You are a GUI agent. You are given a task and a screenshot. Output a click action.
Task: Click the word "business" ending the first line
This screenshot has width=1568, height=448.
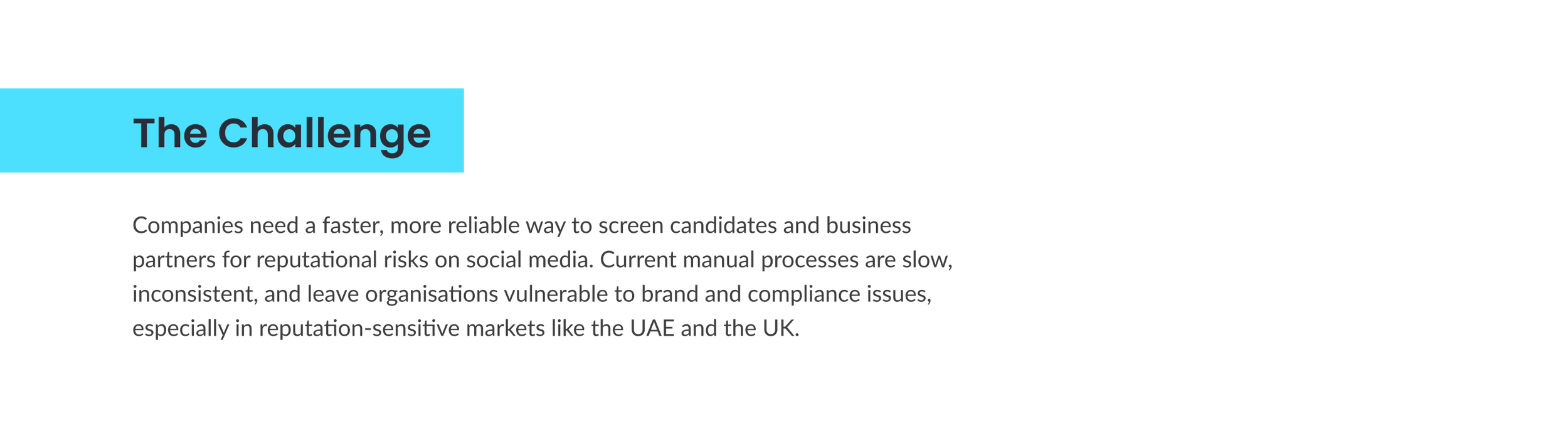(x=868, y=225)
